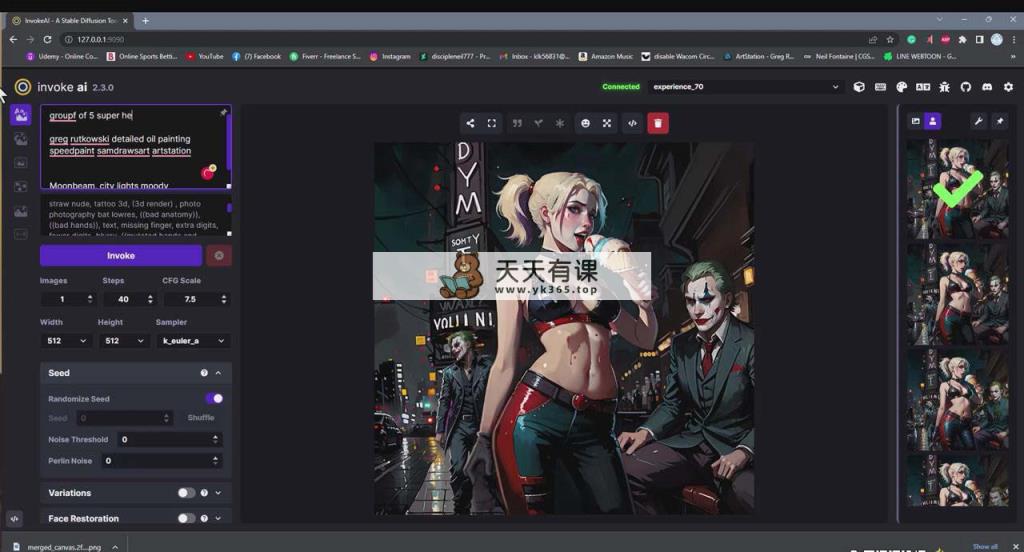This screenshot has width=1024, height=552.
Task: Click the Shuffle seed button
Action: coord(200,417)
